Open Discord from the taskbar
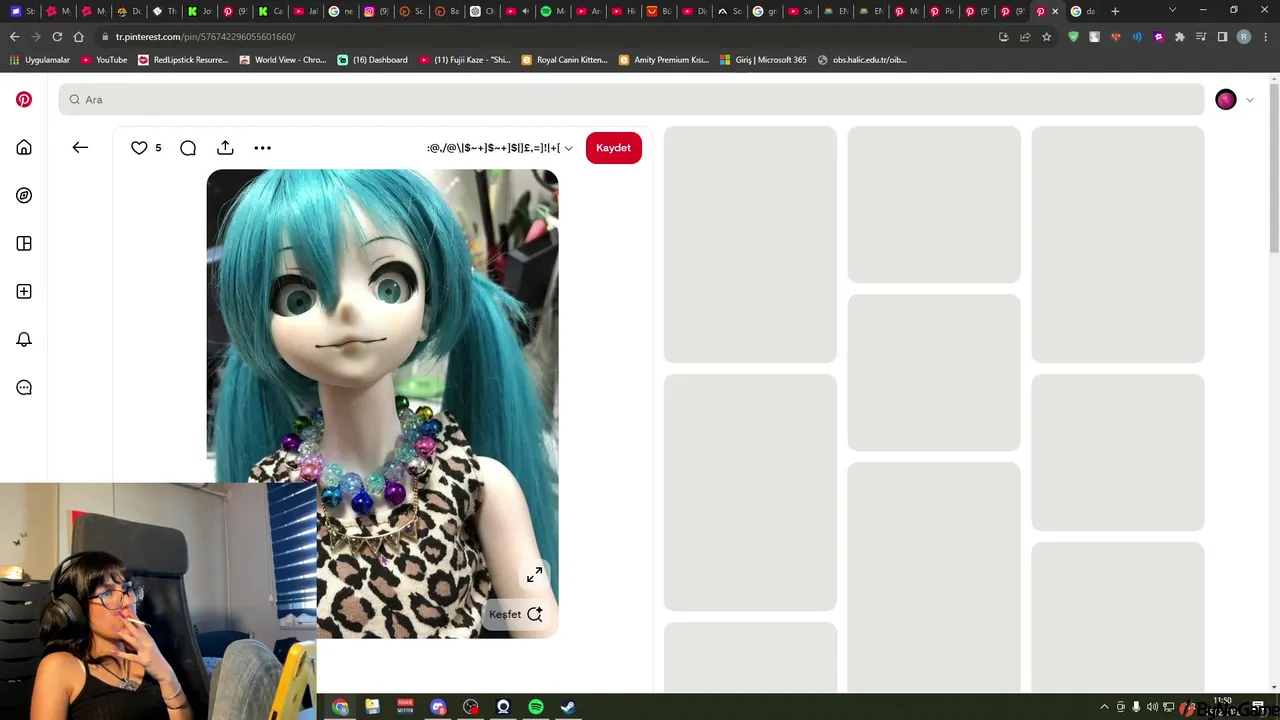This screenshot has width=1280, height=720. point(438,707)
